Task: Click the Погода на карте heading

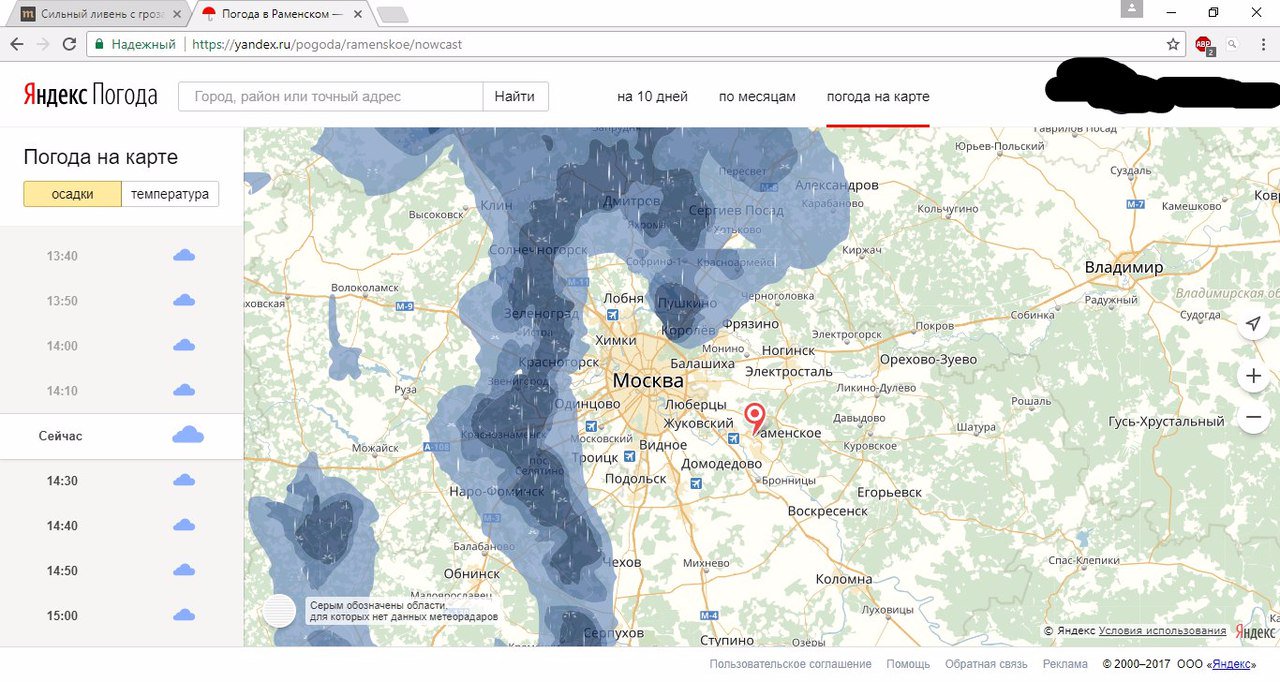Action: [101, 157]
